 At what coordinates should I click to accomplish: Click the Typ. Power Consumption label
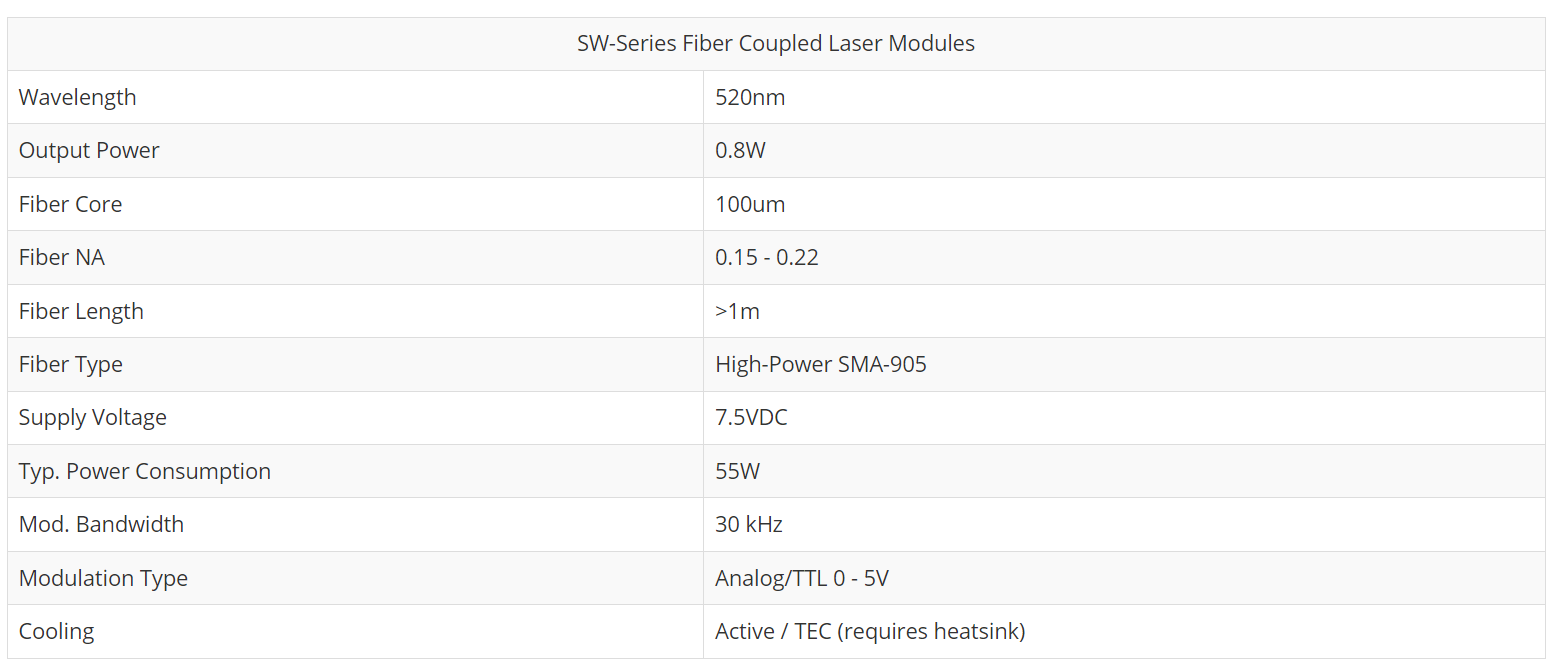click(144, 472)
